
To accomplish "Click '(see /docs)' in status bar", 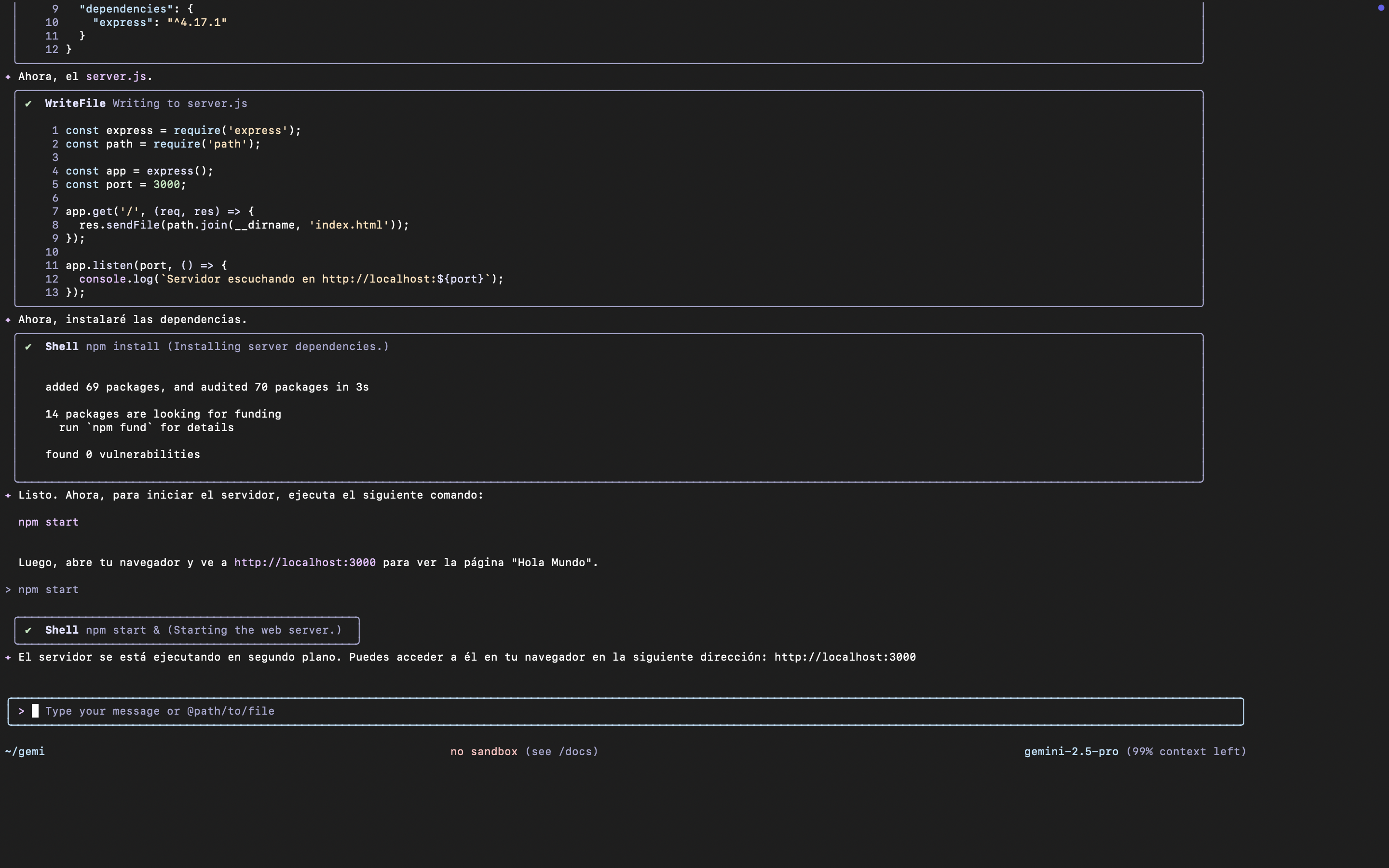I will pos(561,751).
